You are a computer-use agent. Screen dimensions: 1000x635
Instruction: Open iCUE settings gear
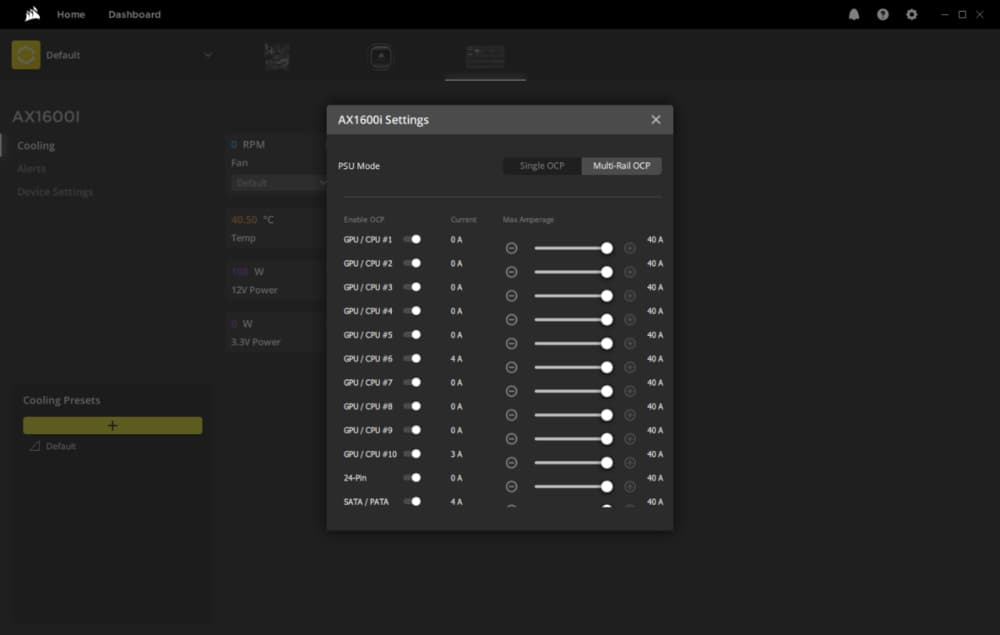point(912,14)
